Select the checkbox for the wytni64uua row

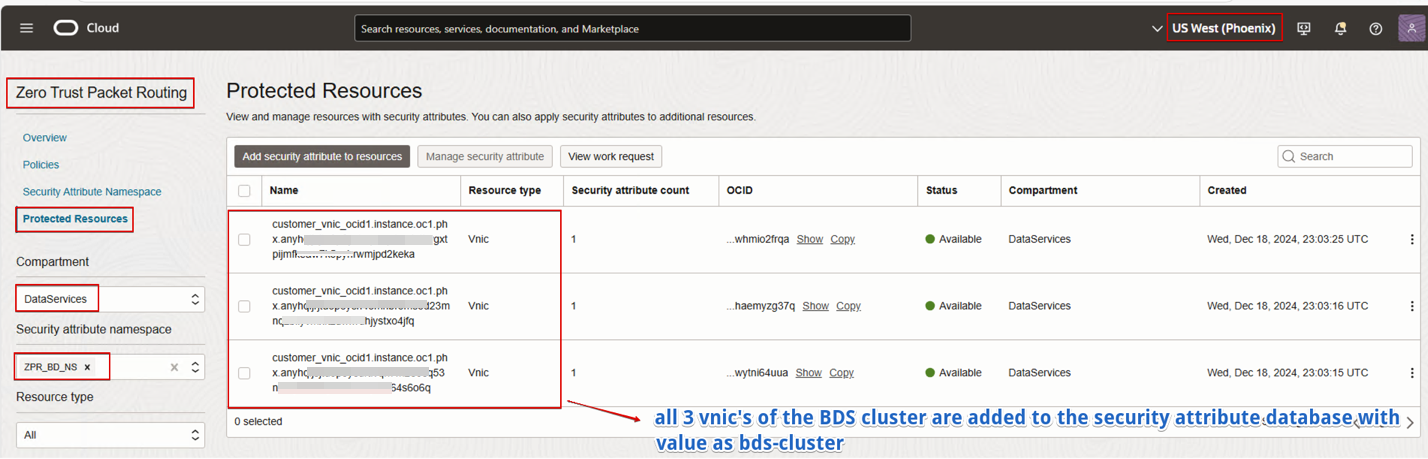[x=244, y=373]
